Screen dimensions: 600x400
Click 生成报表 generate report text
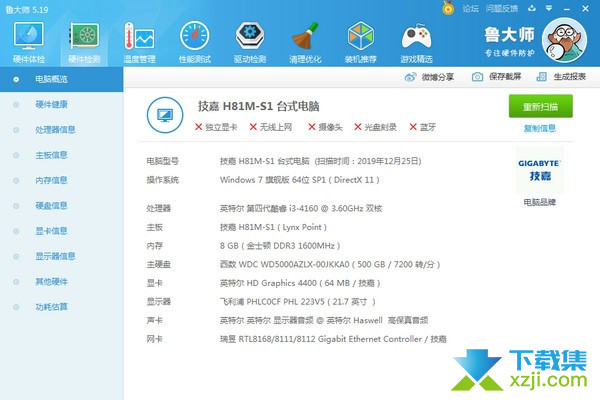click(x=569, y=77)
